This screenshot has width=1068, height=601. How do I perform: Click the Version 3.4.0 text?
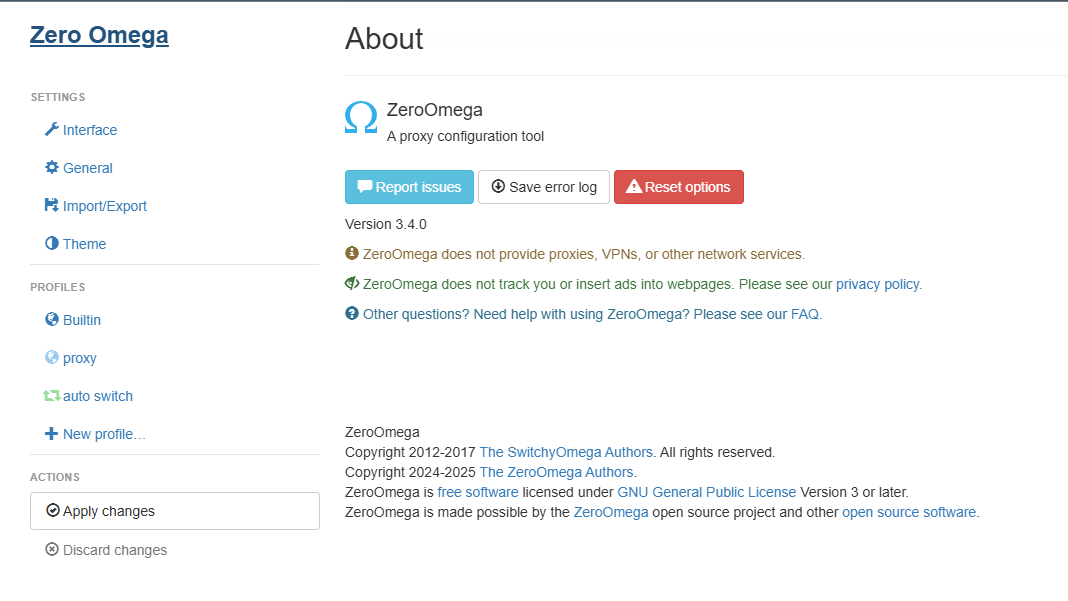[x=386, y=224]
